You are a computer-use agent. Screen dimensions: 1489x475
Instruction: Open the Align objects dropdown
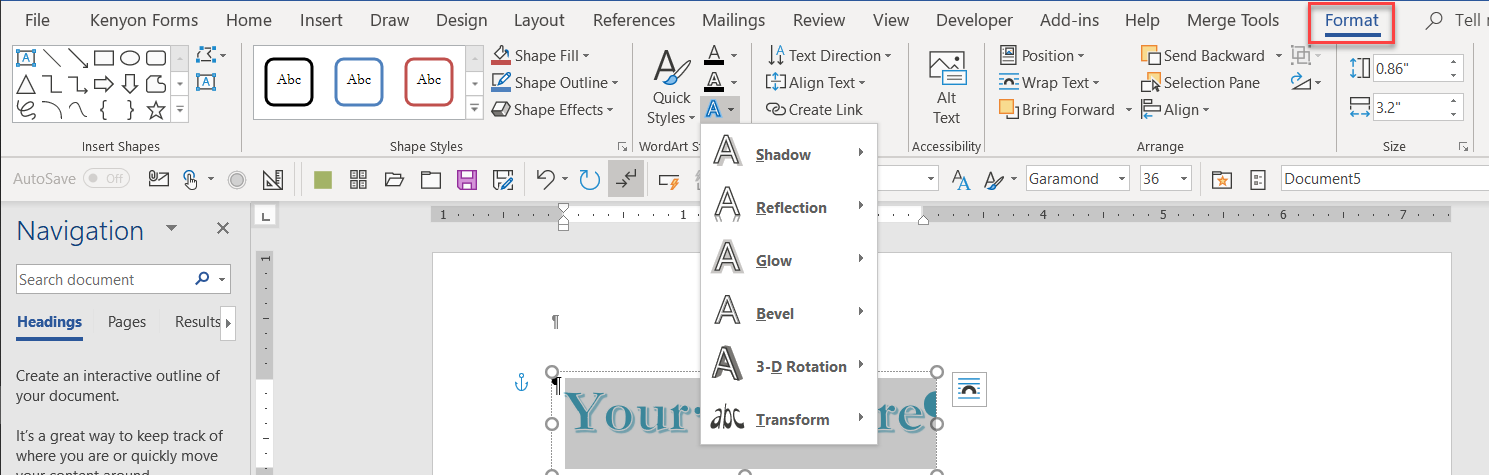(x=1176, y=110)
